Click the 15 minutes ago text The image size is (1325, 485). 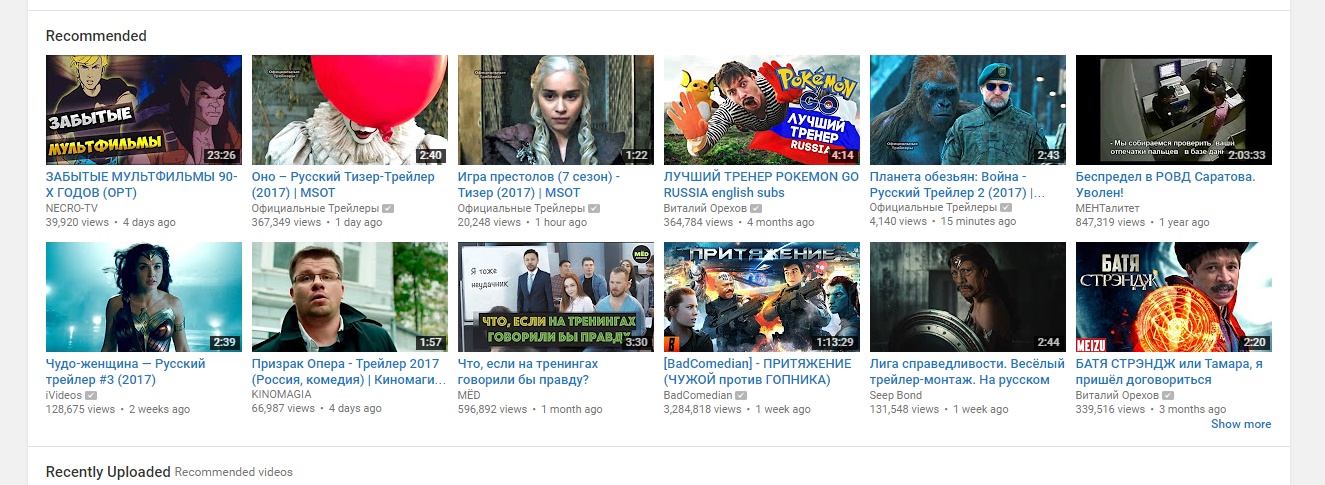tap(977, 222)
